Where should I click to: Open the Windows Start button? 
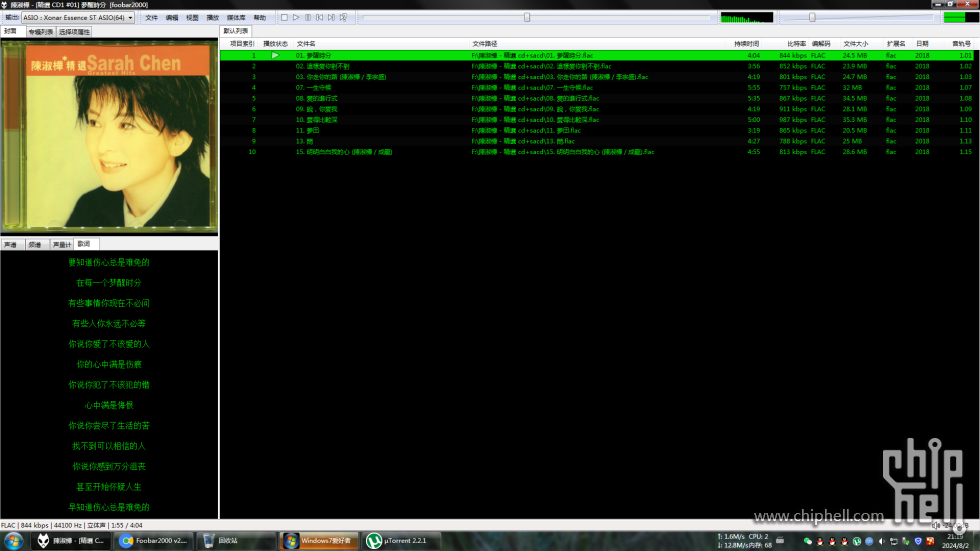point(13,541)
